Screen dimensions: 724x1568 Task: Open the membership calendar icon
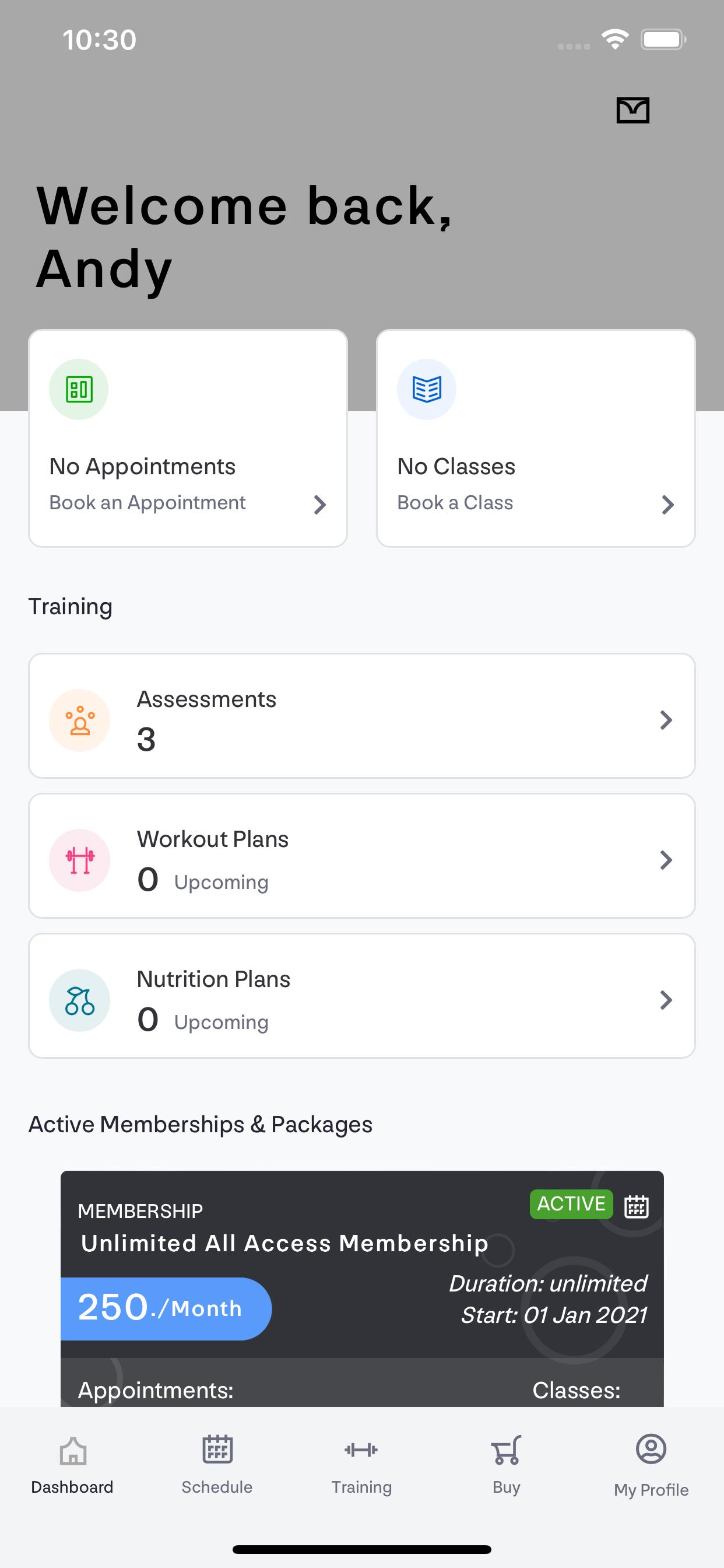[637, 1205]
